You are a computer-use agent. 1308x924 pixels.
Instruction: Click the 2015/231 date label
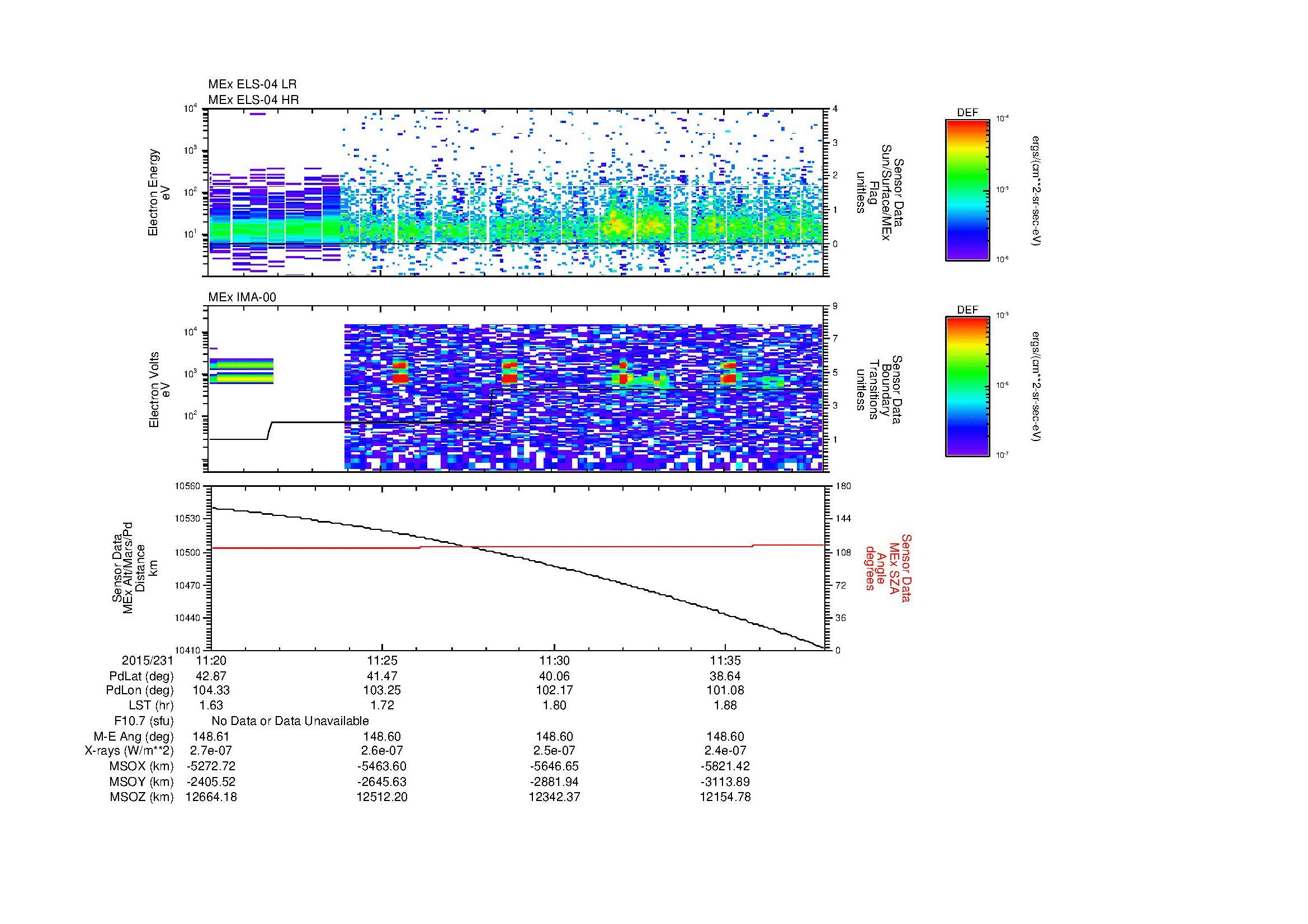(147, 661)
